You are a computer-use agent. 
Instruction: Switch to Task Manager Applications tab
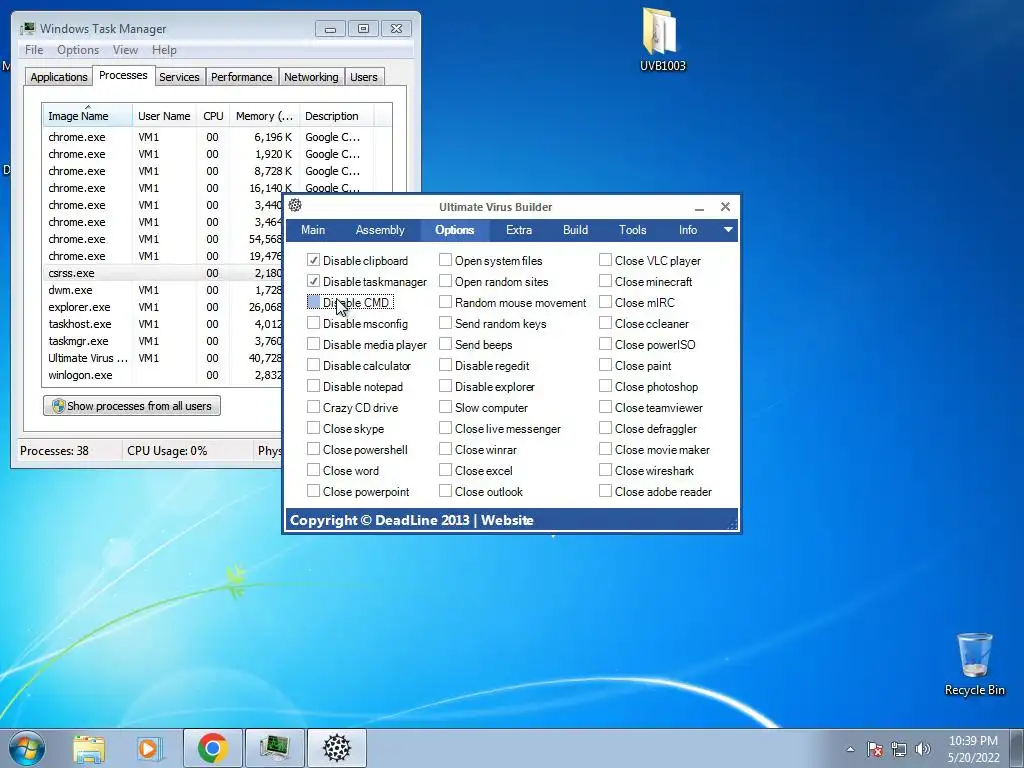coord(59,77)
